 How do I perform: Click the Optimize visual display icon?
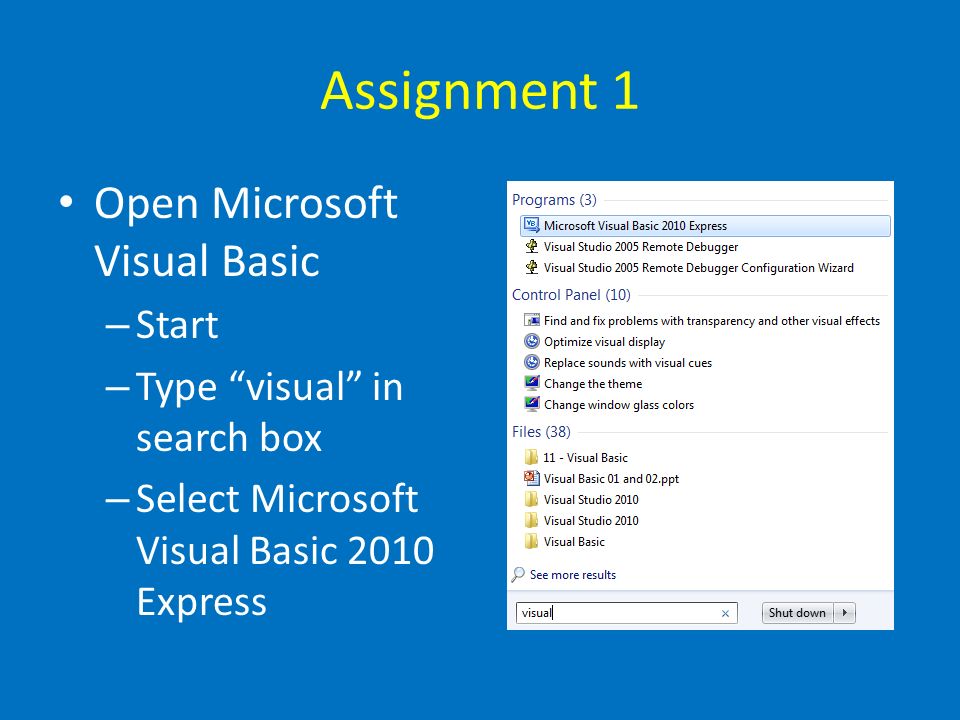point(531,341)
